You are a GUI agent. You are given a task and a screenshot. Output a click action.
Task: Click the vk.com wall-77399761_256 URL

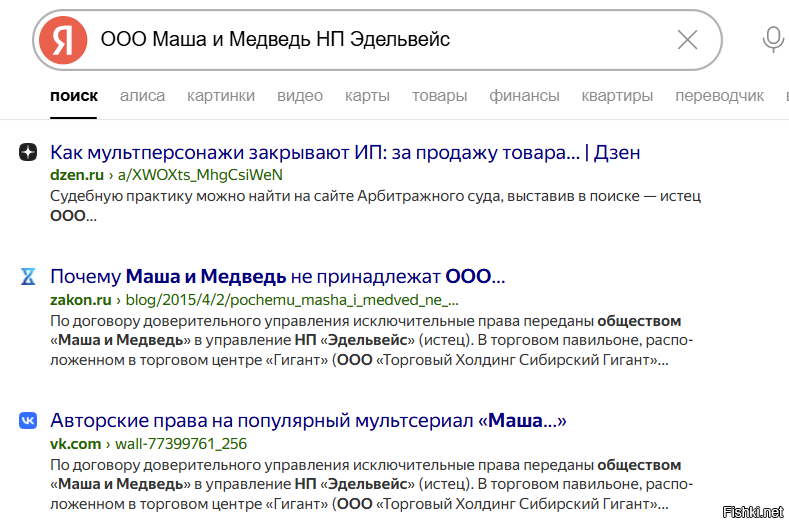pos(182,443)
